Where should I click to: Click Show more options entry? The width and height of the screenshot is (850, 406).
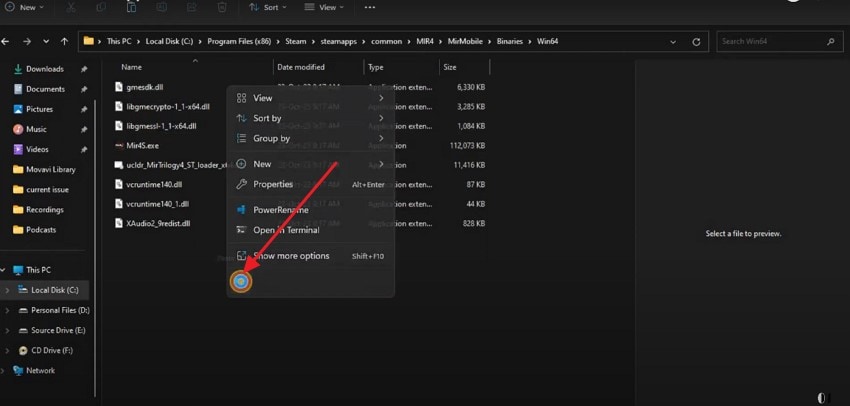pyautogui.click(x=310, y=256)
